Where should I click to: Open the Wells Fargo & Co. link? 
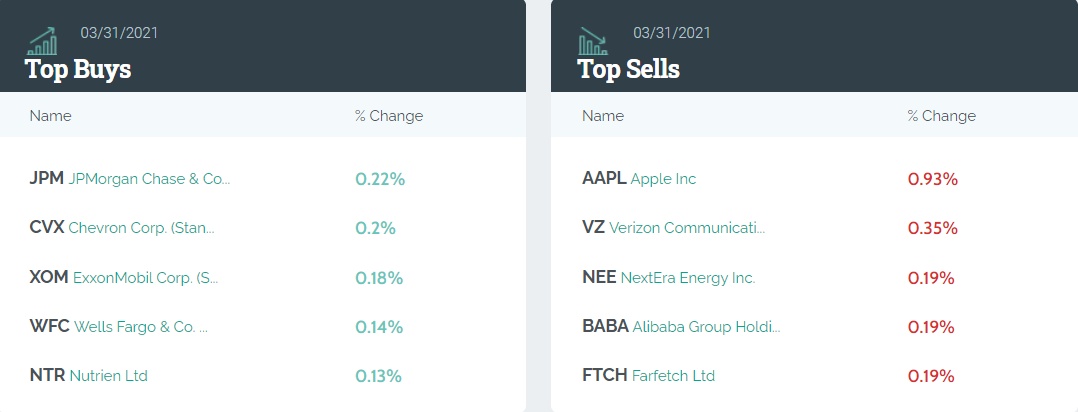point(138,327)
